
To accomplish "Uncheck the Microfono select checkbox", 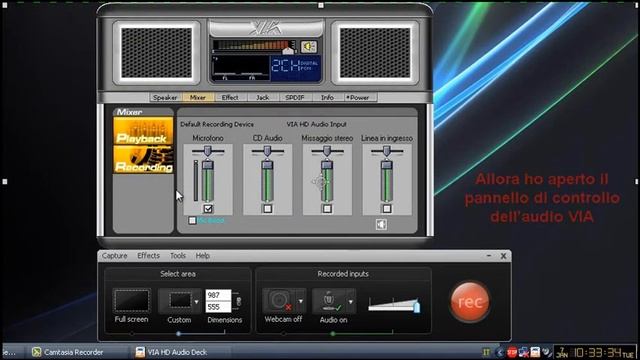I will (208, 209).
